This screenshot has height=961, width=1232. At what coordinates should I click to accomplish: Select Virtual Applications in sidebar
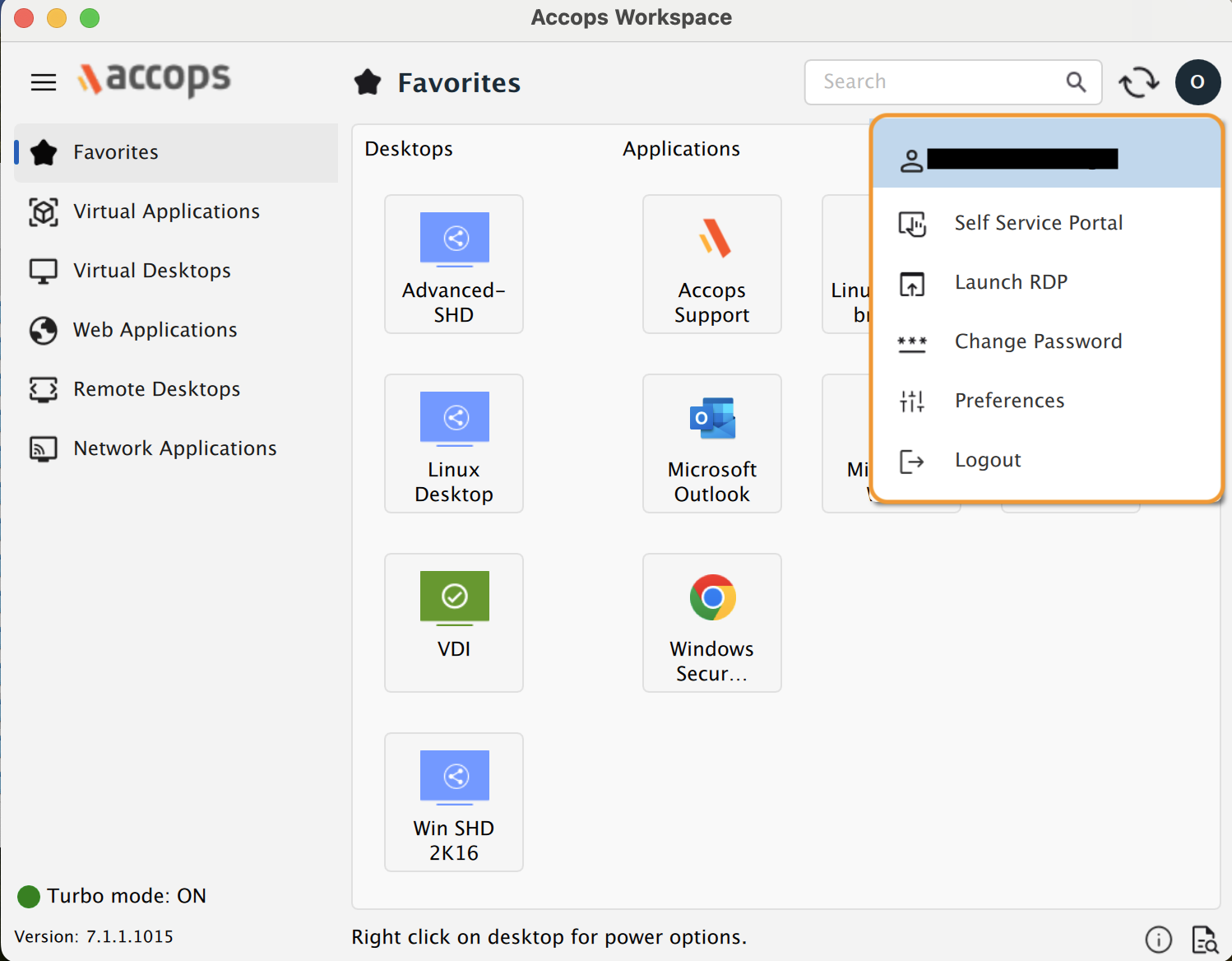coord(166,211)
